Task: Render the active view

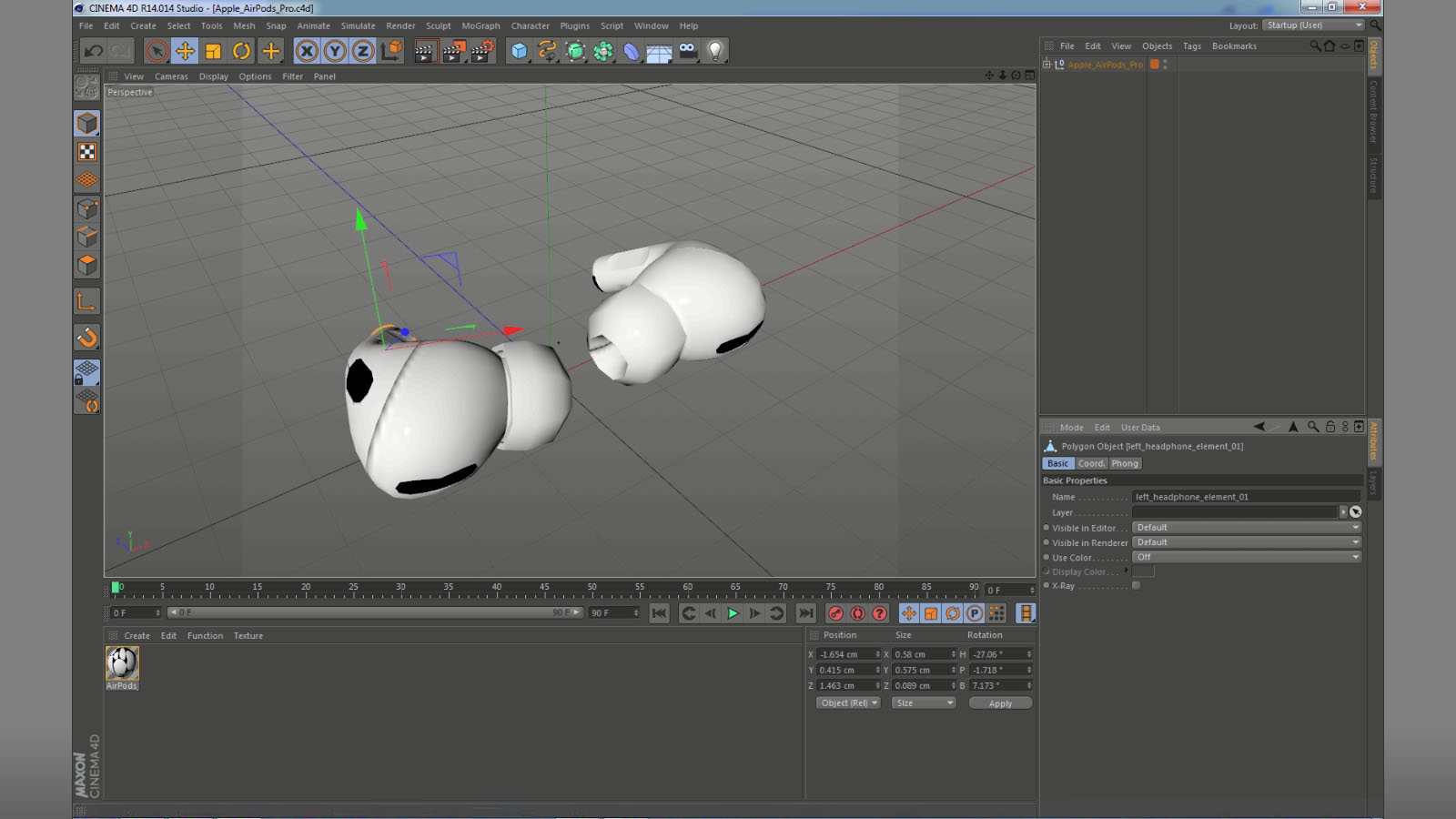Action: [x=424, y=51]
